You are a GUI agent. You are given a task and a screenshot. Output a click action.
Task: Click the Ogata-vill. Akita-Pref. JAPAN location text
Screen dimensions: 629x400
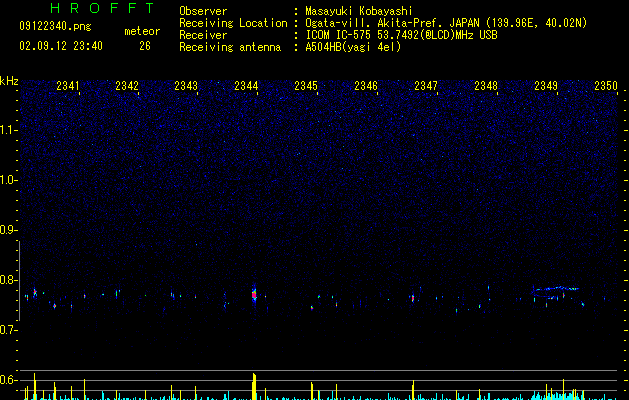tap(392, 23)
